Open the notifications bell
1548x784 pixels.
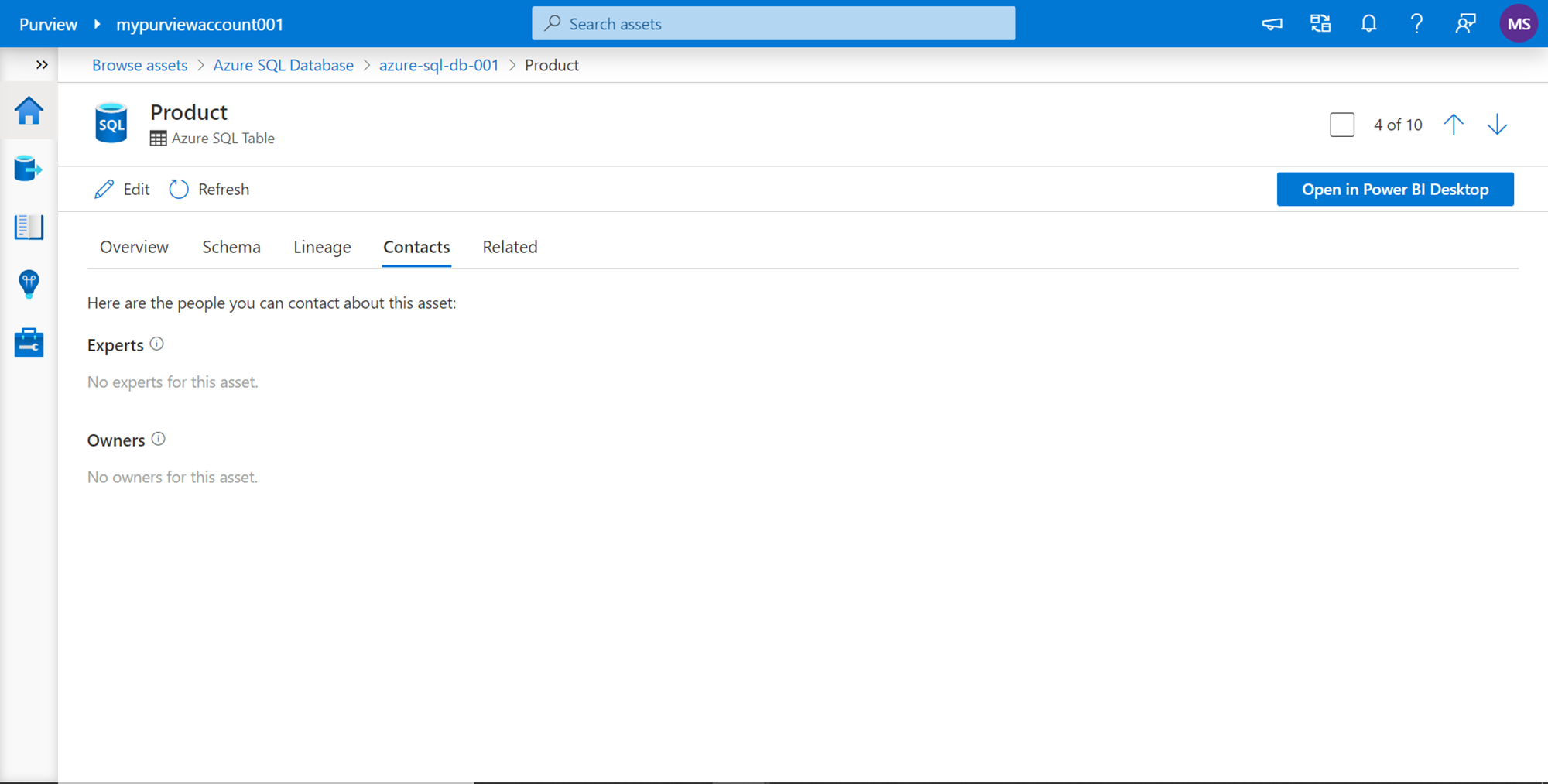[x=1368, y=24]
